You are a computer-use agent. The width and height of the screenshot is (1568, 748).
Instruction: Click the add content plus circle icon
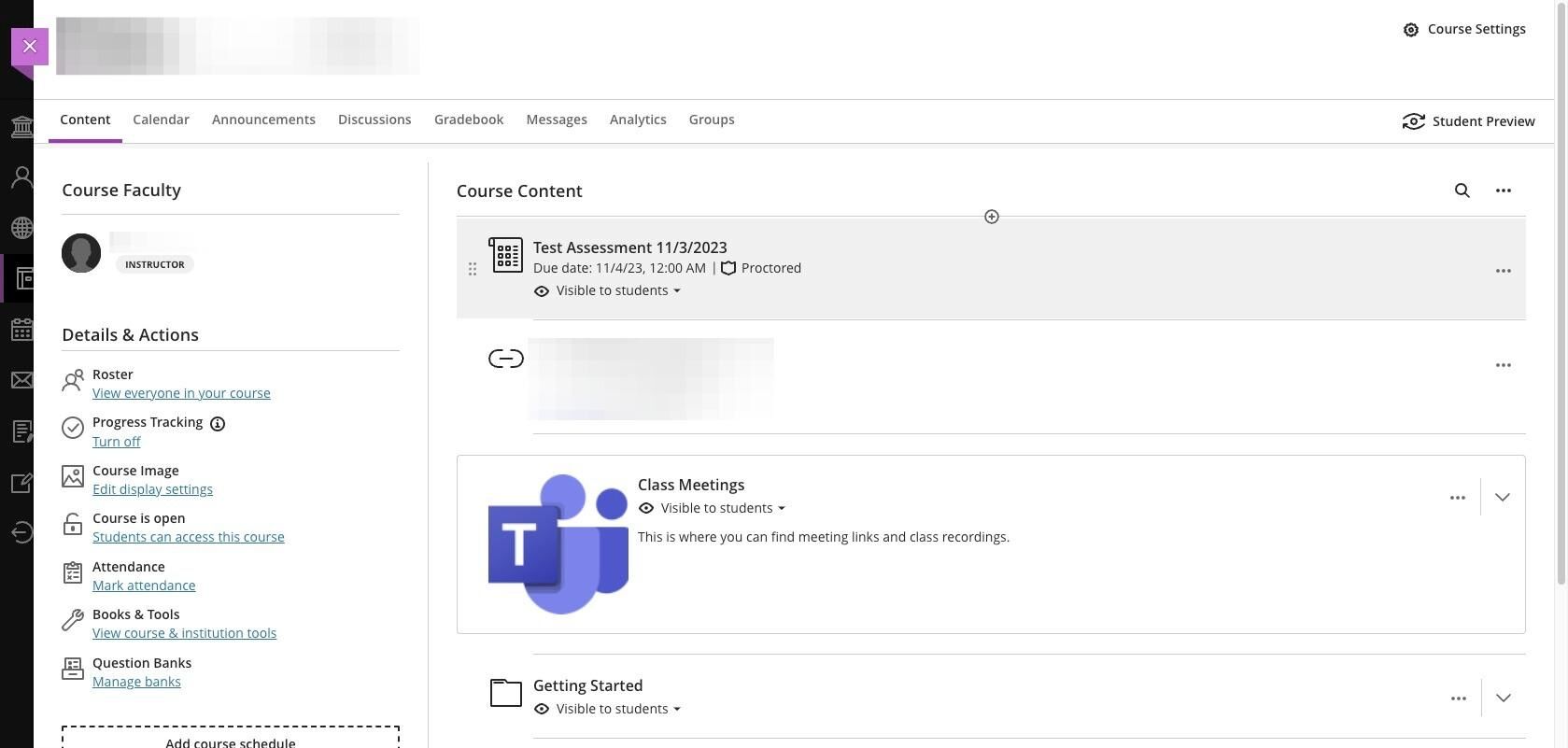992,217
